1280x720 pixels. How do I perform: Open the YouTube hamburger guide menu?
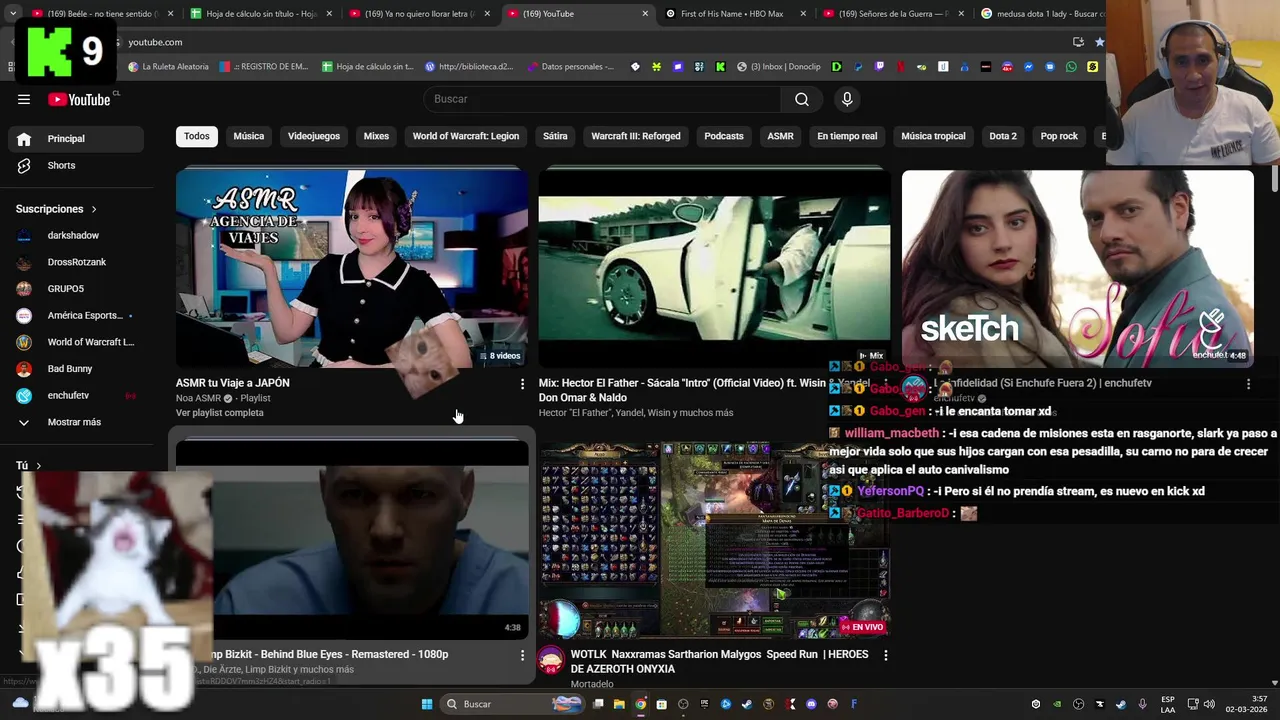tap(24, 99)
